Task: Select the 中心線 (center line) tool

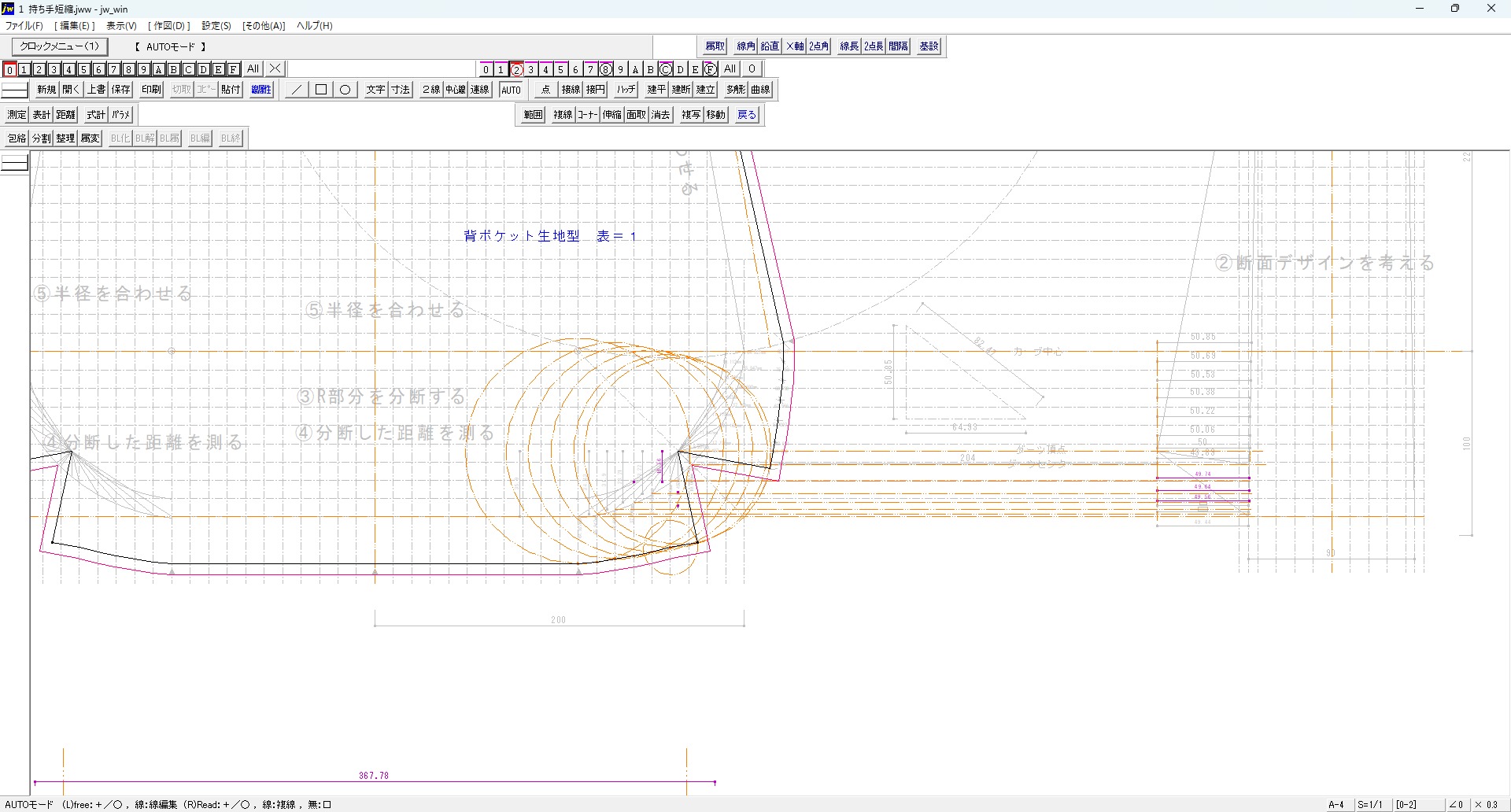Action: tap(455, 90)
